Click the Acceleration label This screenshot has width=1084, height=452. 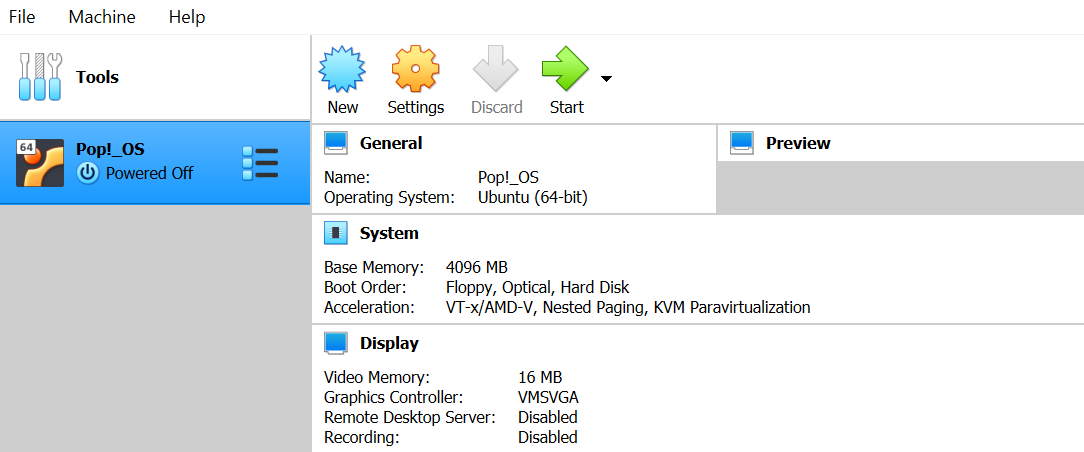coord(369,307)
